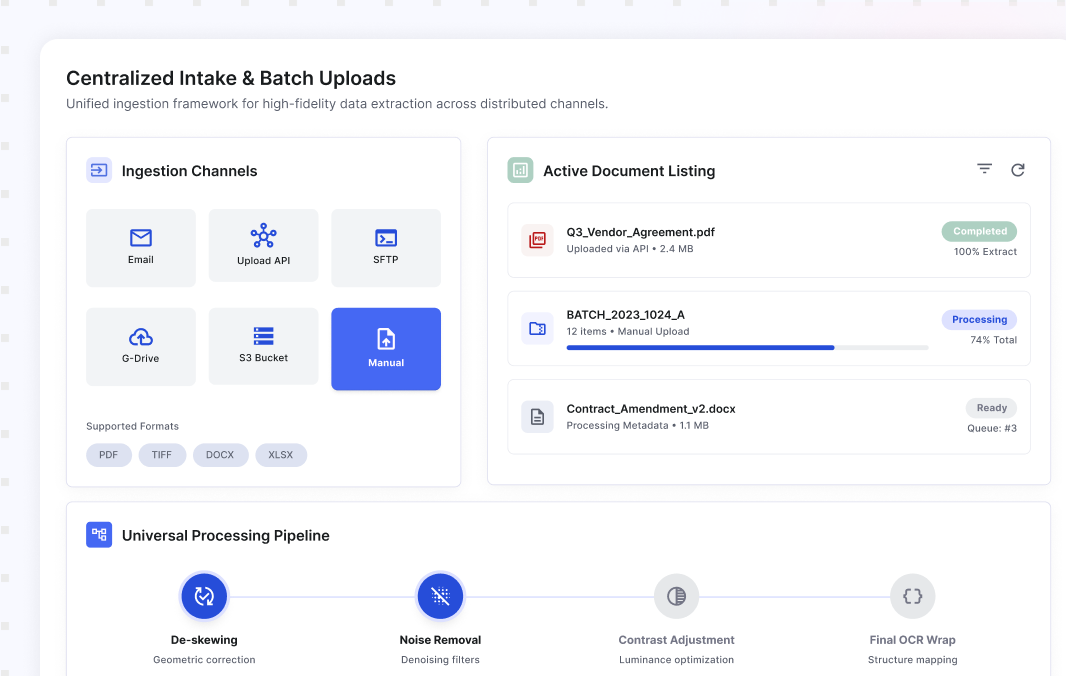Open Contract_Amendment_v2.docx file name
The width and height of the screenshot is (1066, 676).
click(651, 409)
